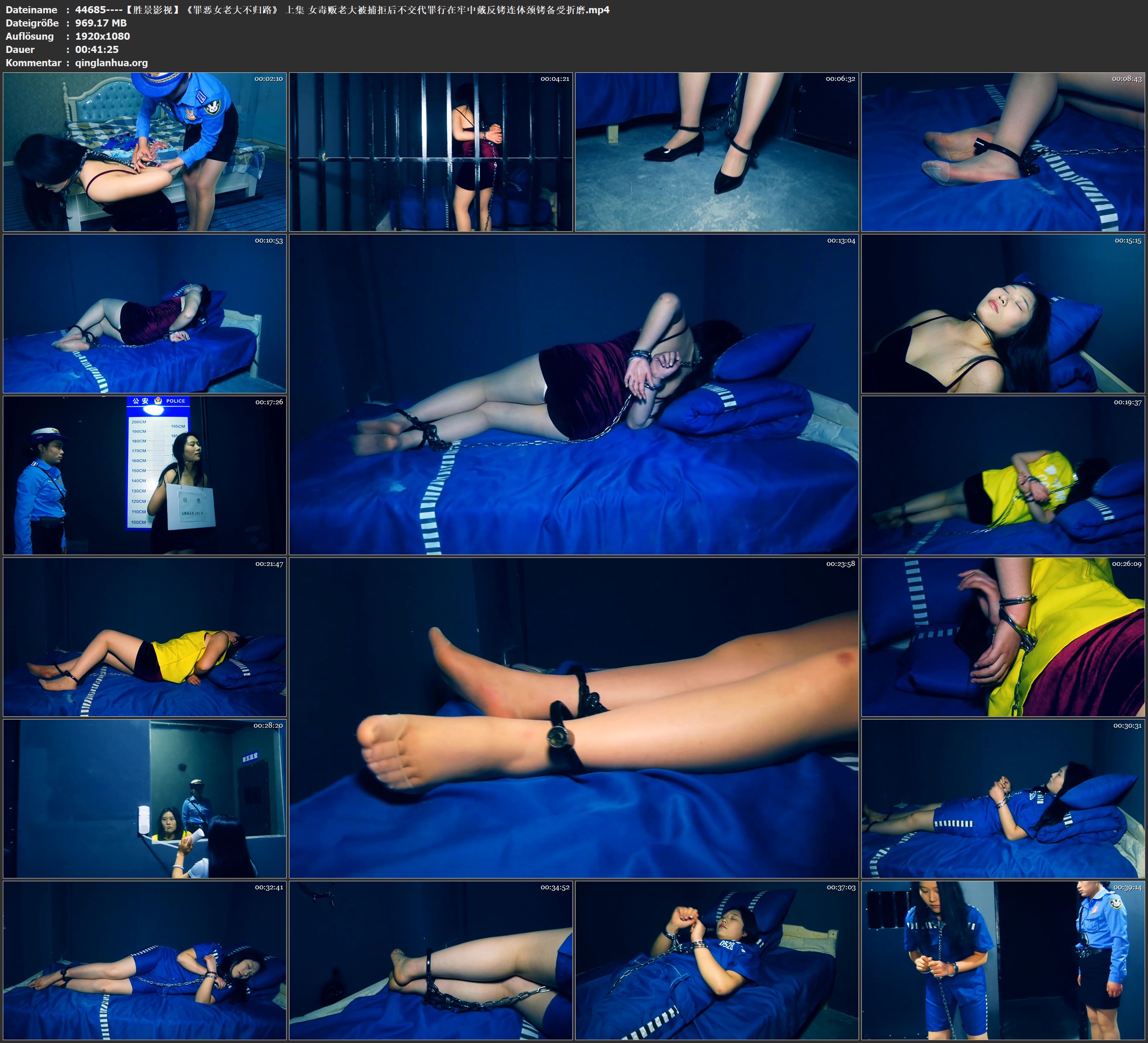Screen dimensions: 1148x1043
Task: Click the thumbnail timestamped 00:08:43
Action: (x=1003, y=151)
